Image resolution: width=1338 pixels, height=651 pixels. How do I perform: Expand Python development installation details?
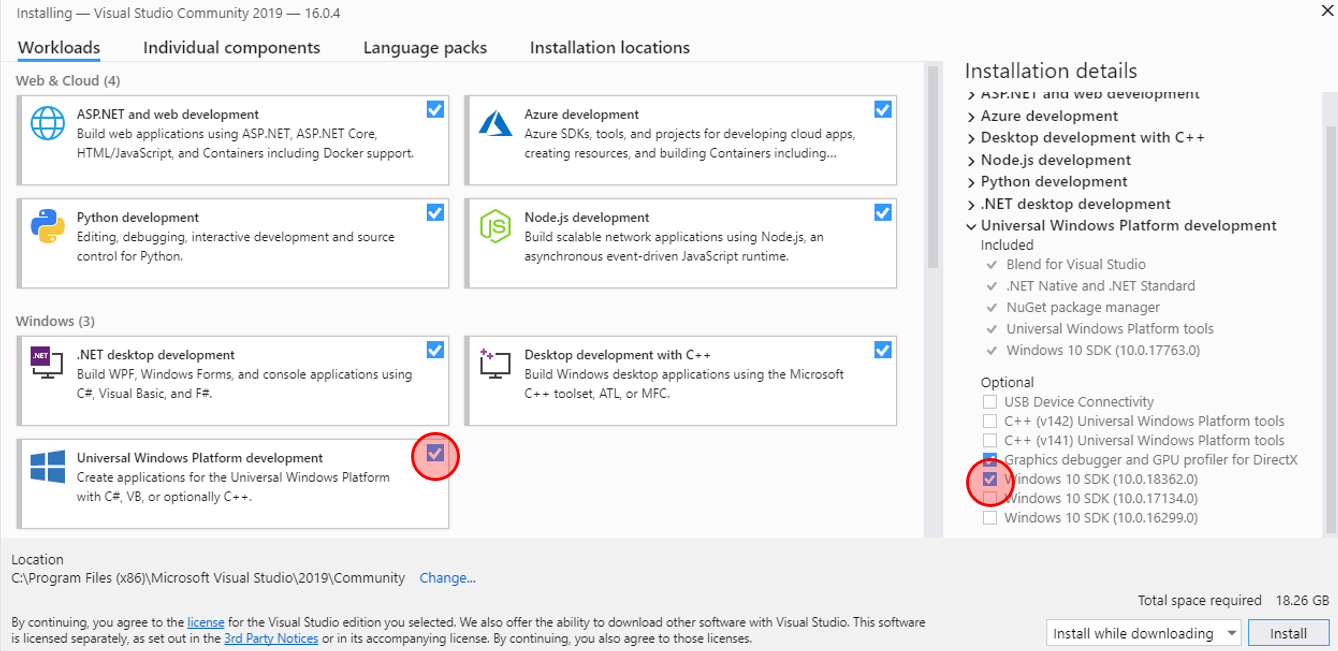971,182
